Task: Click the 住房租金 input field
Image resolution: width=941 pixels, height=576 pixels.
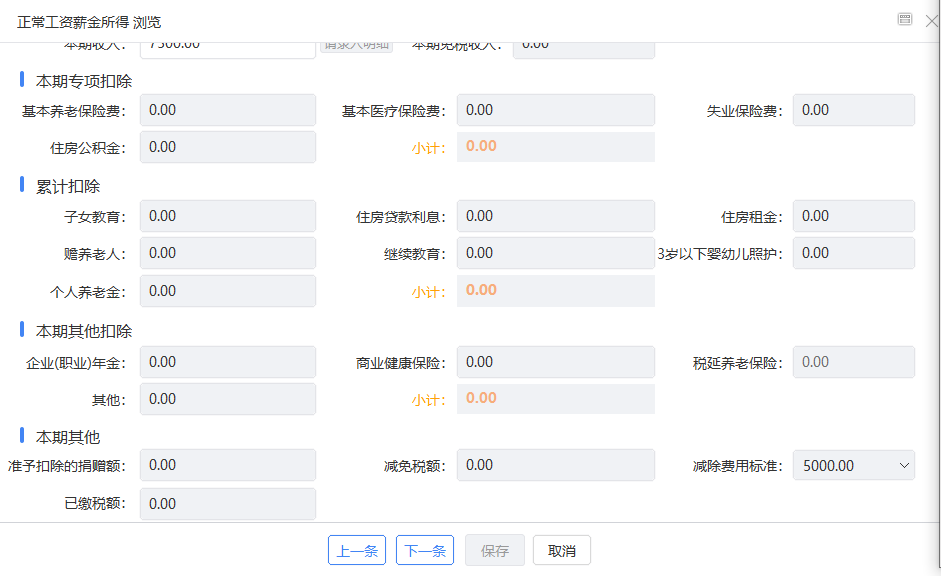Action: pos(853,216)
